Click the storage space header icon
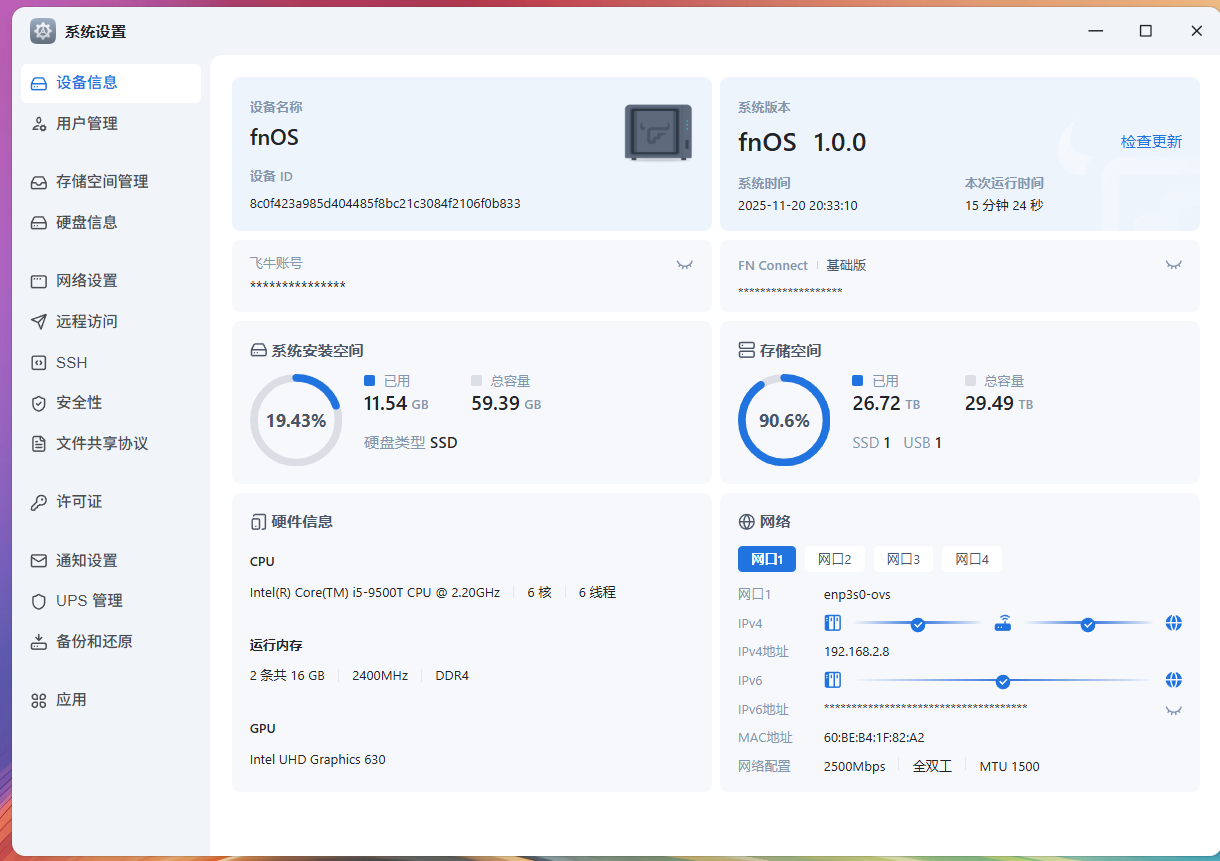Viewport: 1220px width, 861px height. pyautogui.click(x=746, y=351)
